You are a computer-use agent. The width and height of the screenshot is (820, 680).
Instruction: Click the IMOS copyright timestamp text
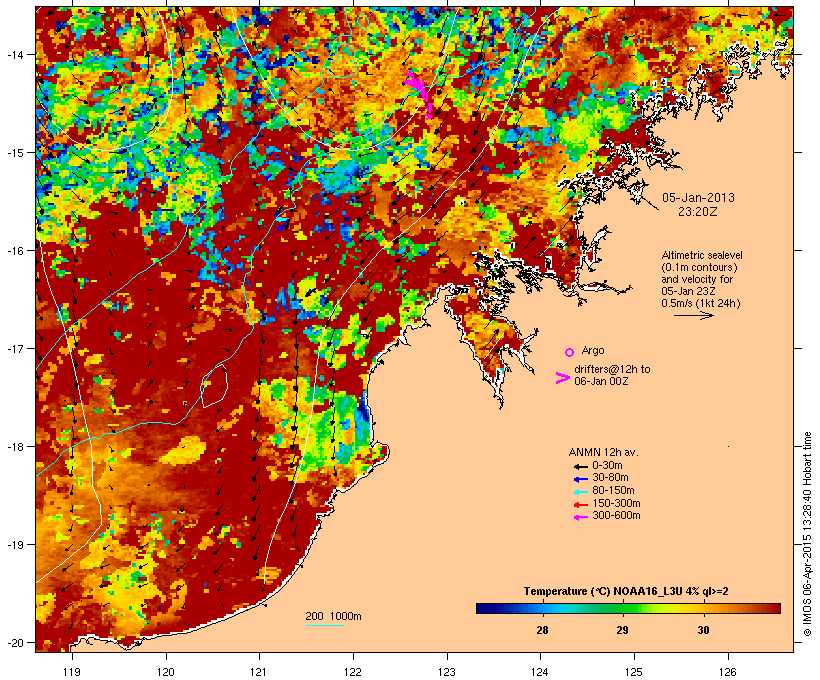click(x=808, y=534)
